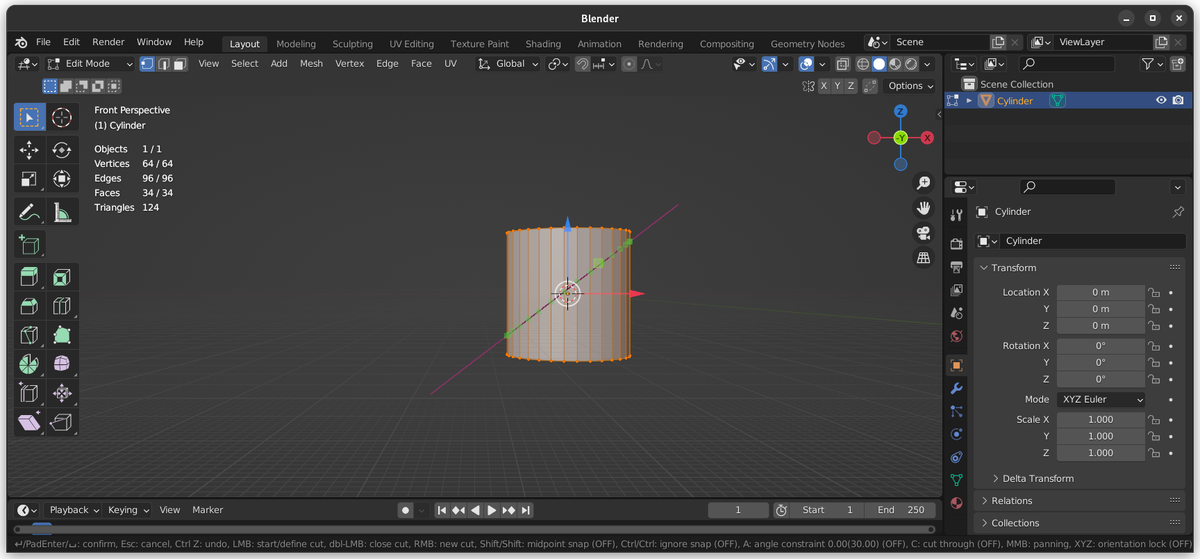Click the pan view hand icon
The image size is (1200, 559).
pyautogui.click(x=924, y=208)
